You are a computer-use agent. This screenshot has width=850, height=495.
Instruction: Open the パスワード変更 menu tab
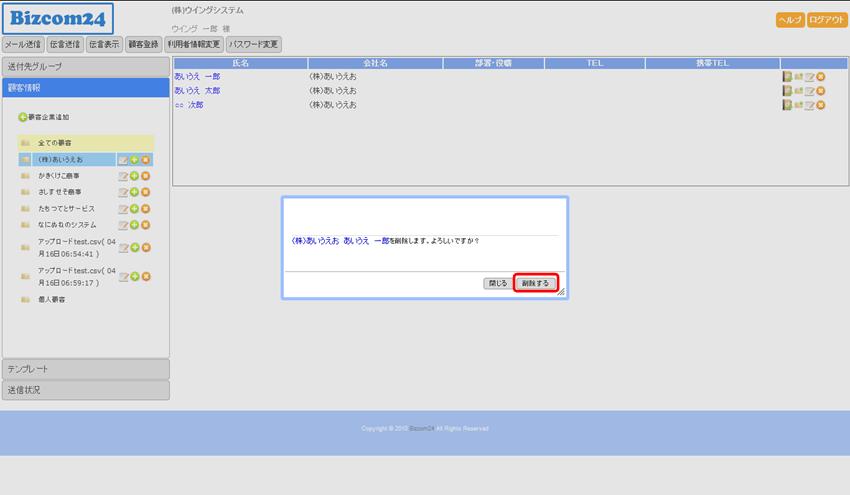pyautogui.click(x=254, y=44)
